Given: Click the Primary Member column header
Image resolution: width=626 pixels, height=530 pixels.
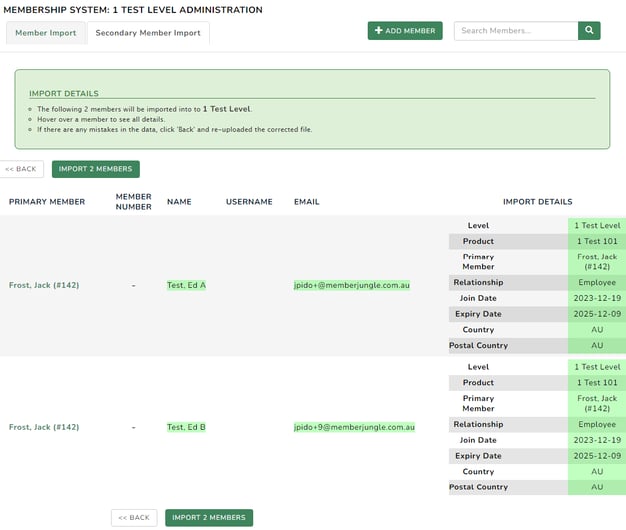Looking at the screenshot, I should pyautogui.click(x=47, y=201).
